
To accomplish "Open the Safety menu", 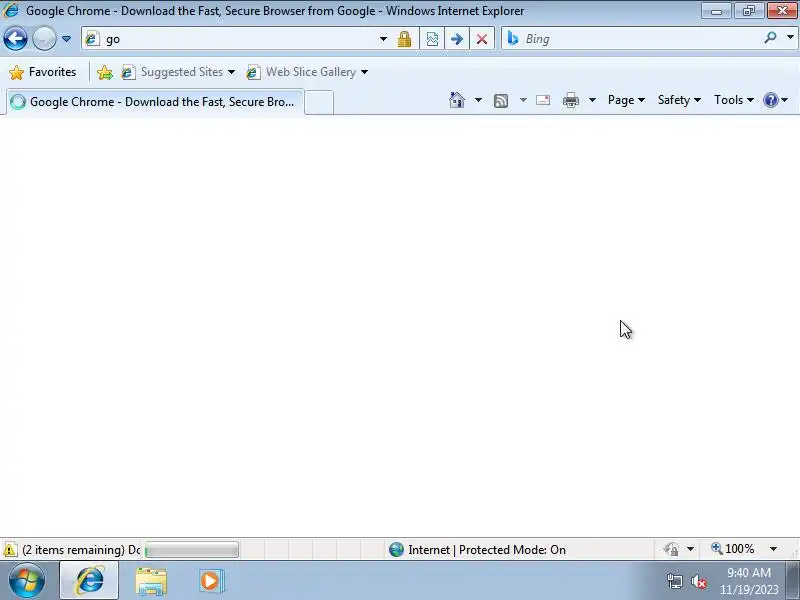I will (x=679, y=100).
